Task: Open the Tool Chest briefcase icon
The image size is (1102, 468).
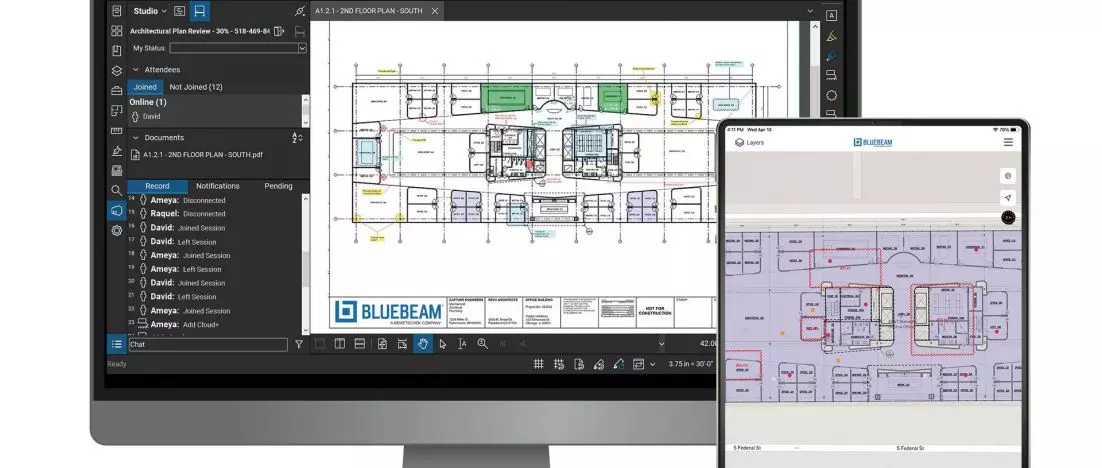Action: tap(117, 91)
